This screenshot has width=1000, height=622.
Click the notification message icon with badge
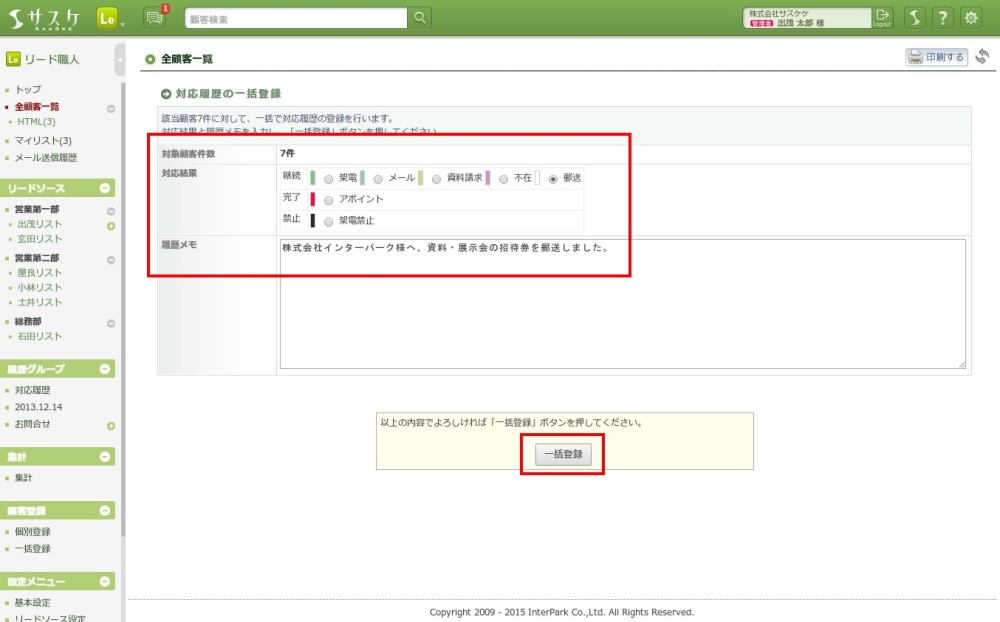(154, 17)
